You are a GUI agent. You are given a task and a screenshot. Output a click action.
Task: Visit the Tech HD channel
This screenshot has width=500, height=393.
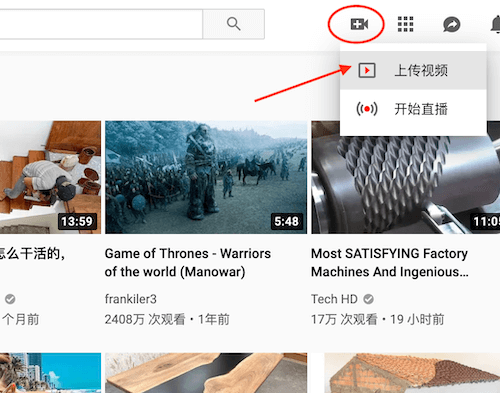(x=334, y=299)
